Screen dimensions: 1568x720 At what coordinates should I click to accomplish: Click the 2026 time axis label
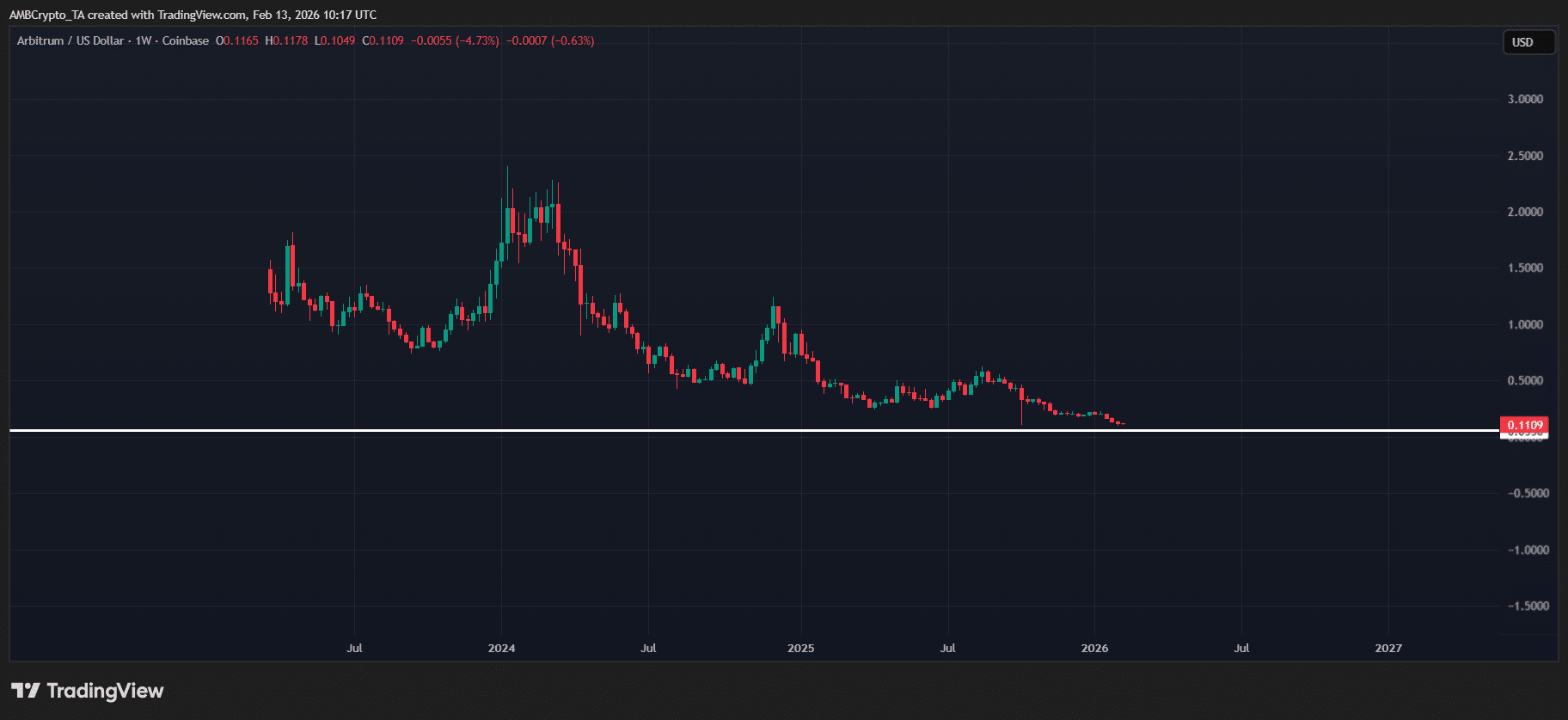click(x=1094, y=648)
